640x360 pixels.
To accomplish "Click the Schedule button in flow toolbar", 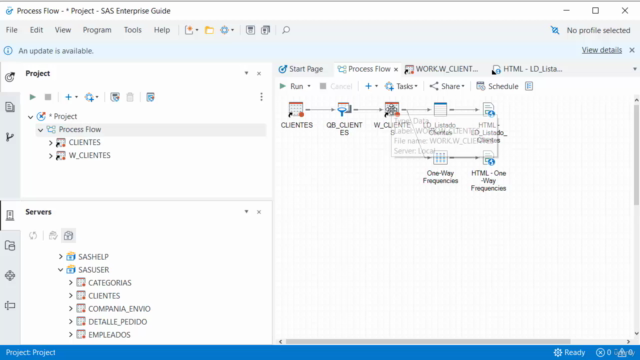I will click(x=498, y=86).
